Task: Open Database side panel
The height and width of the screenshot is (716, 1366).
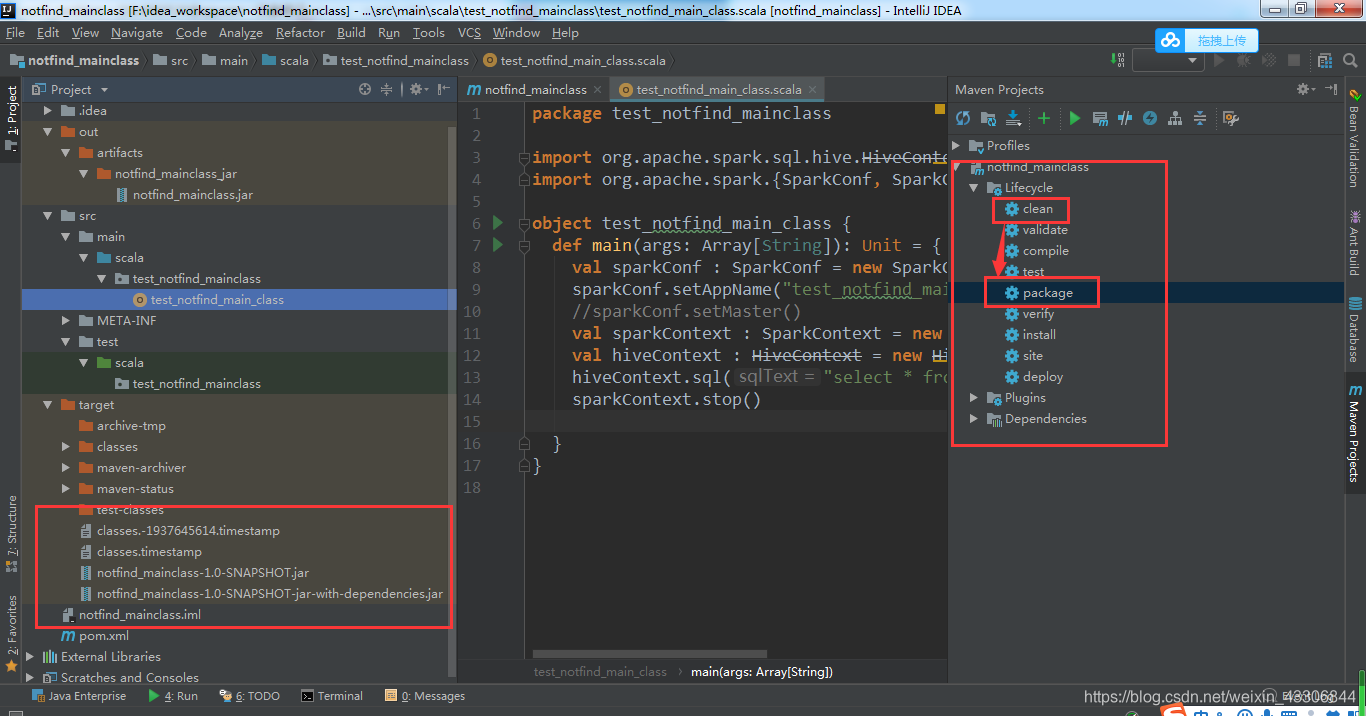Action: click(1355, 330)
